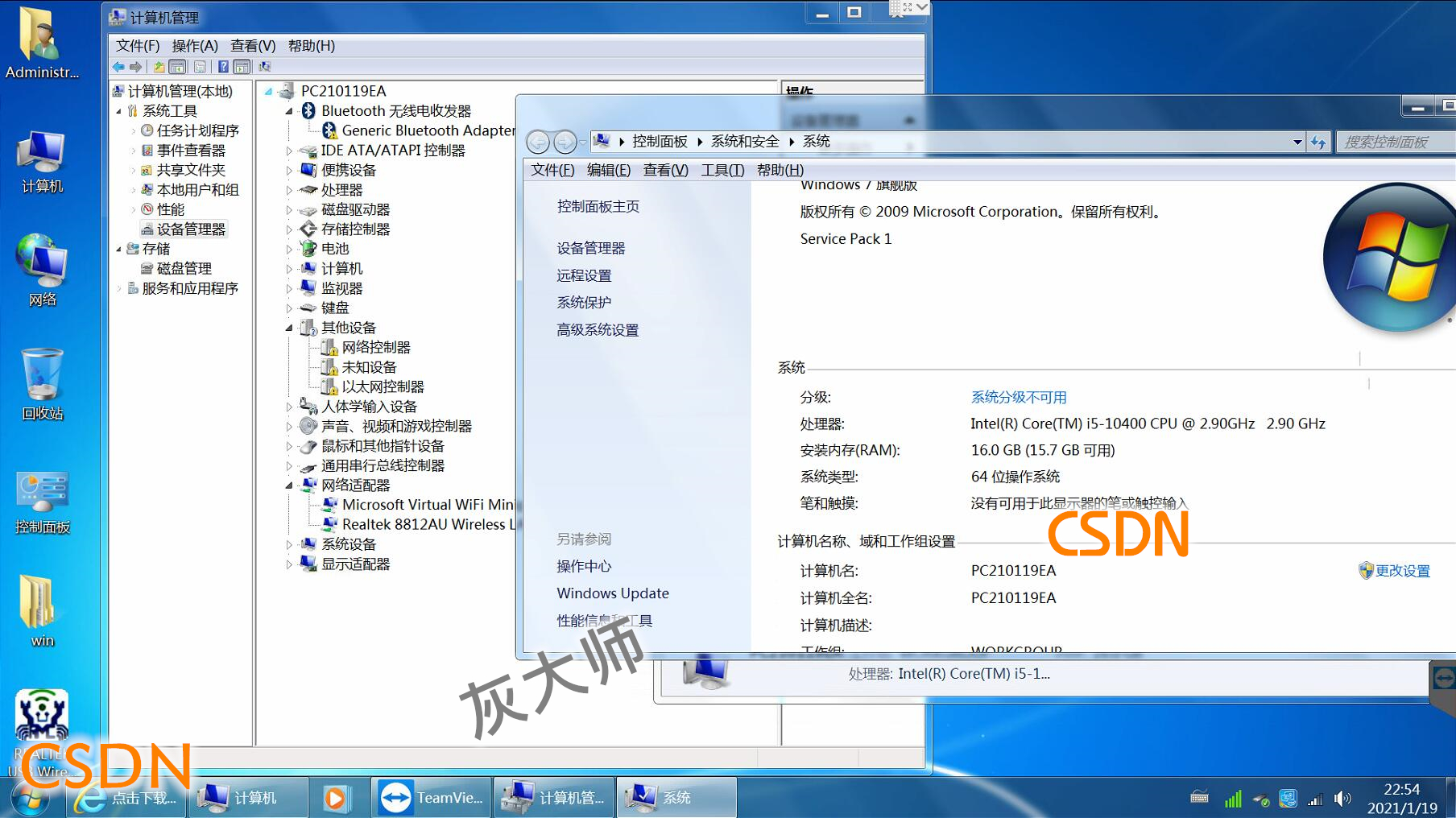Click the speaker volume tray icon
Image resolution: width=1456 pixels, height=818 pixels.
pos(1342,799)
